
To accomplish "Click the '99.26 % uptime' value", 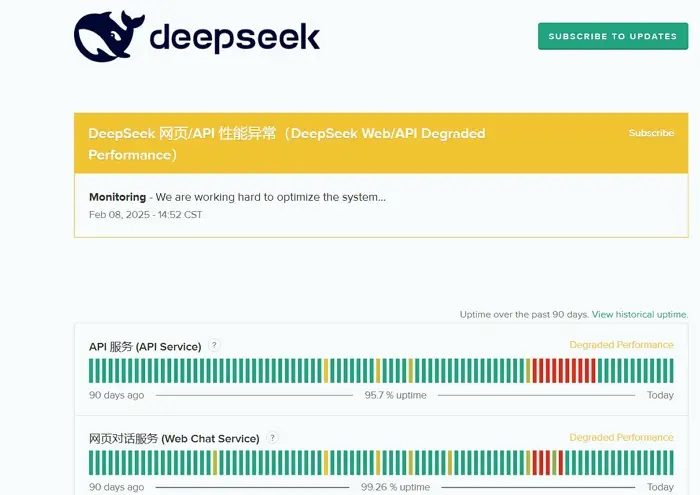I will click(396, 487).
